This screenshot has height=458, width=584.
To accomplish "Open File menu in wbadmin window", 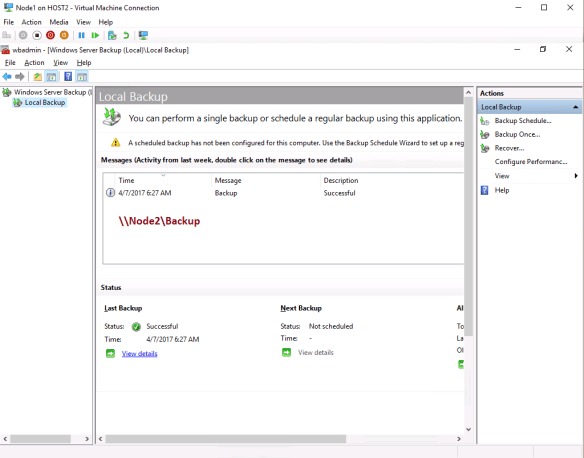I will [10, 63].
